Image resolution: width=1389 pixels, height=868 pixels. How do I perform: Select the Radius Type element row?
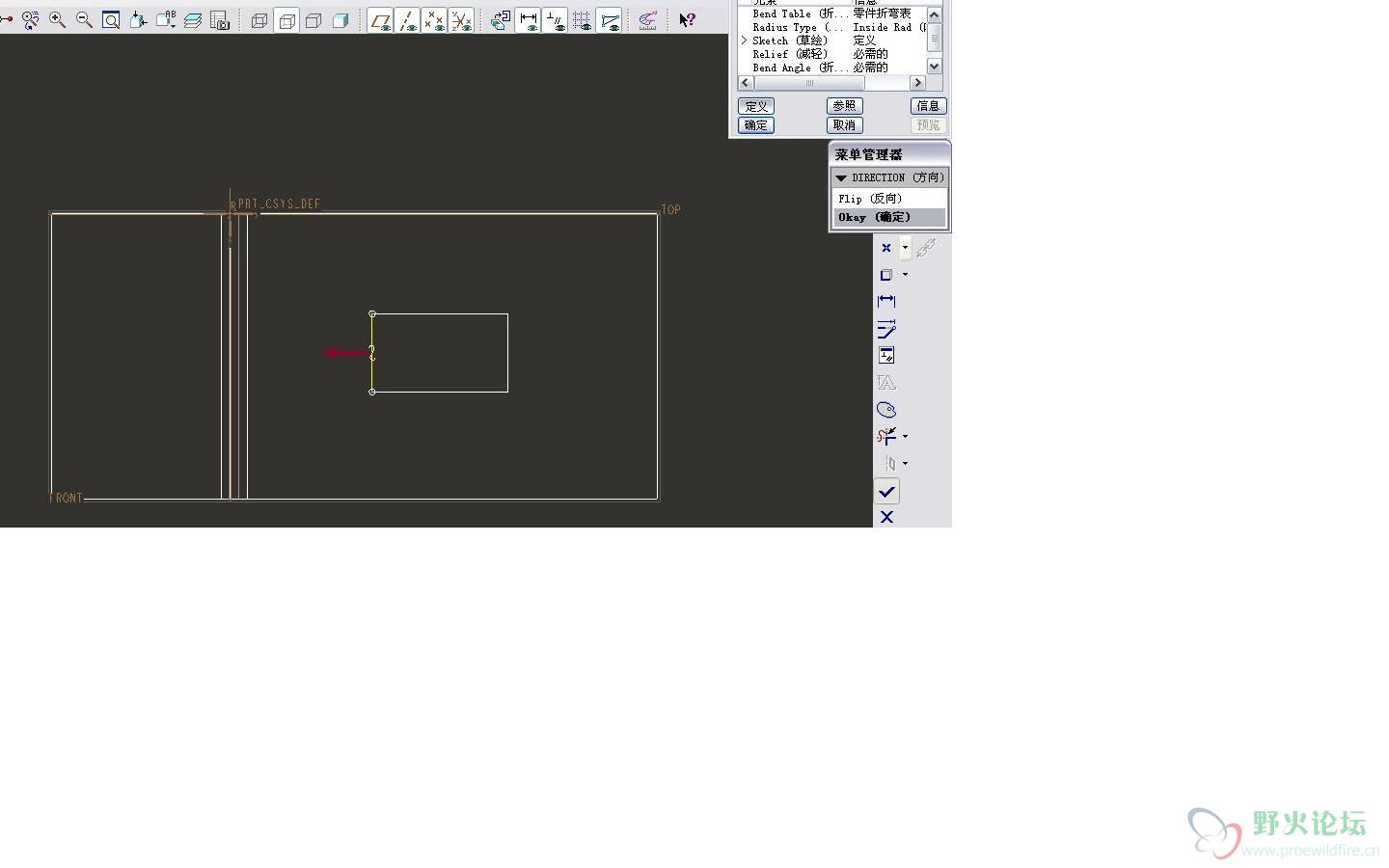[x=832, y=27]
